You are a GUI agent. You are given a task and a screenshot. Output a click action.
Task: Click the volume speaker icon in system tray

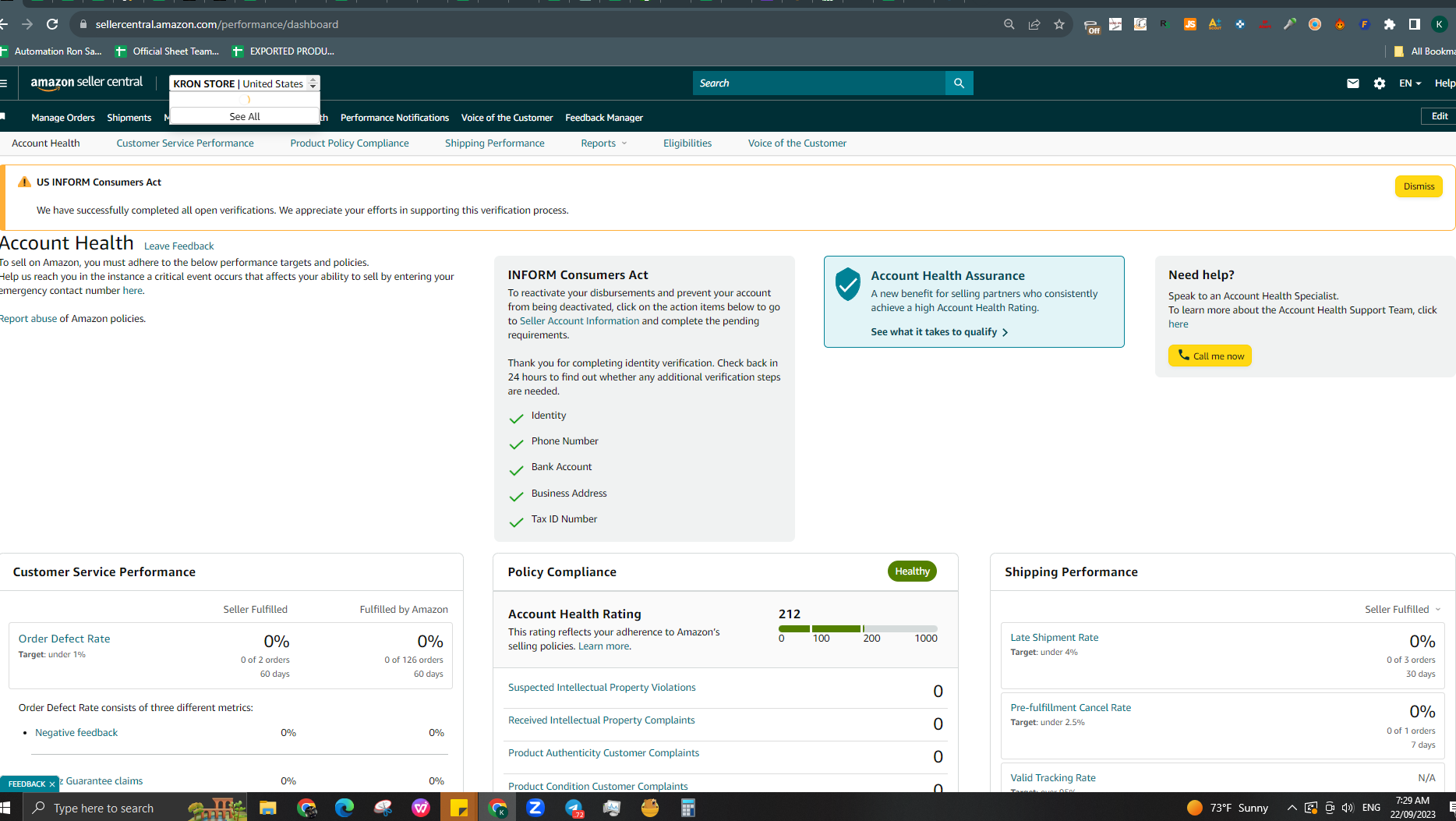click(x=1348, y=808)
